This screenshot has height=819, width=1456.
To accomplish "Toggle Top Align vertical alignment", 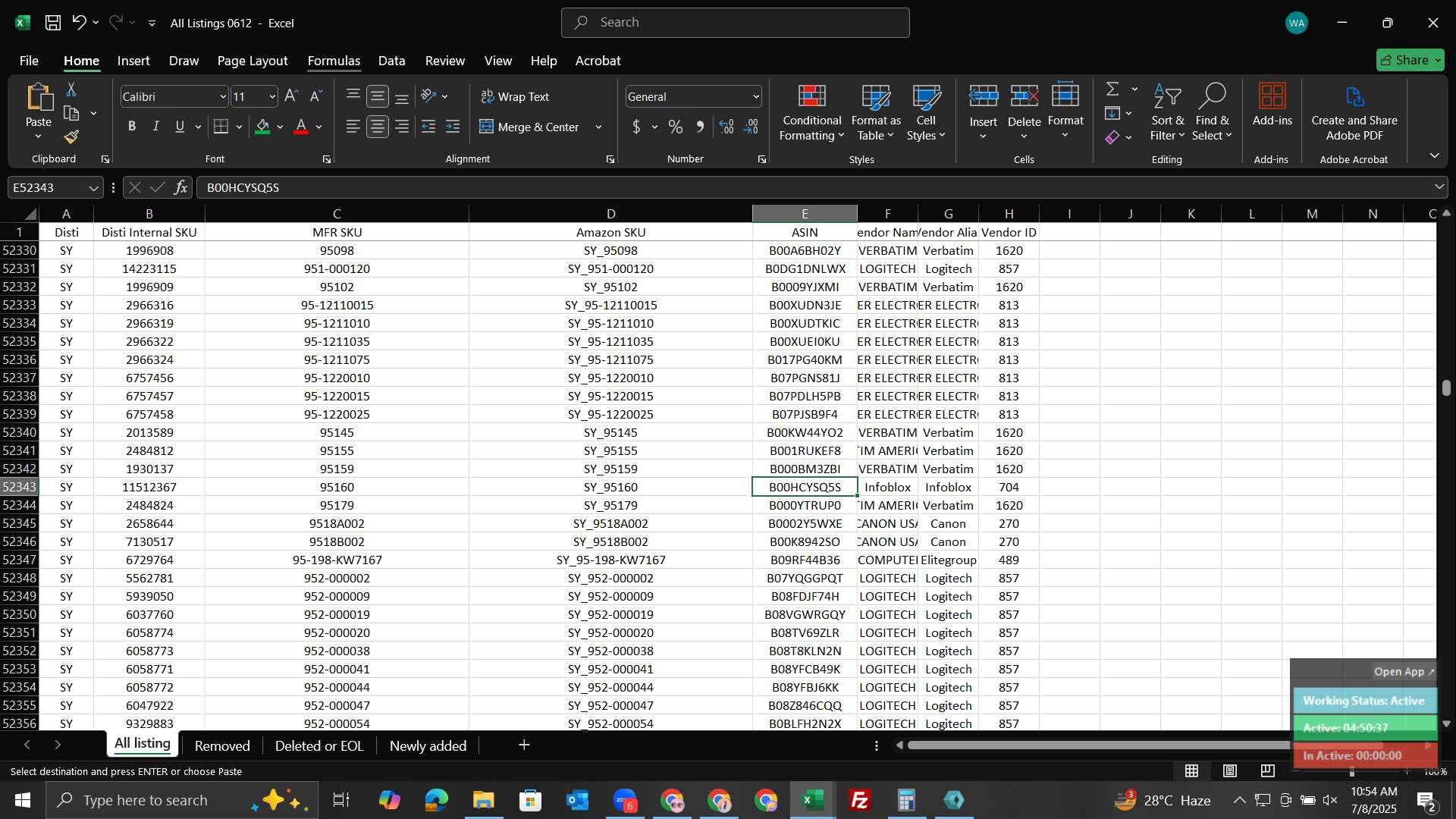I will click(353, 96).
